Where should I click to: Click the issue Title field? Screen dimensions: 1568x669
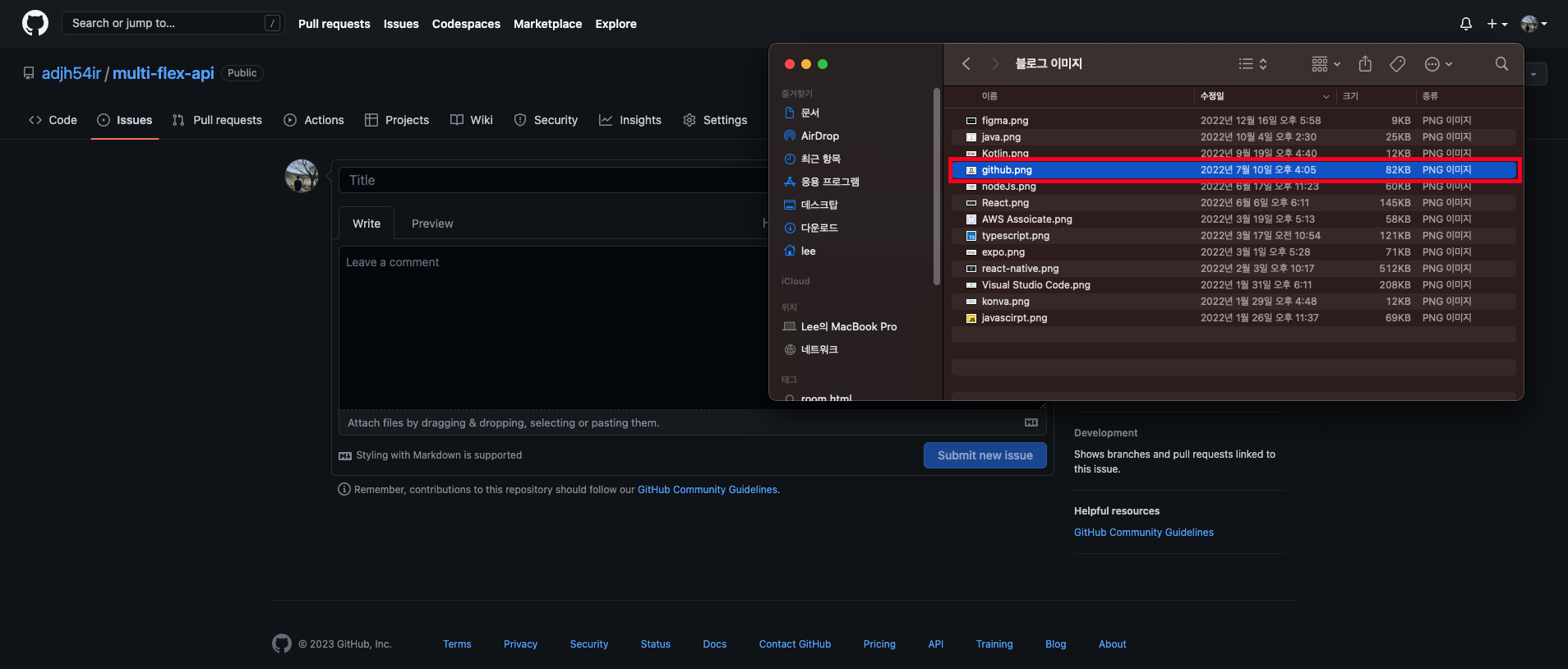click(x=554, y=180)
